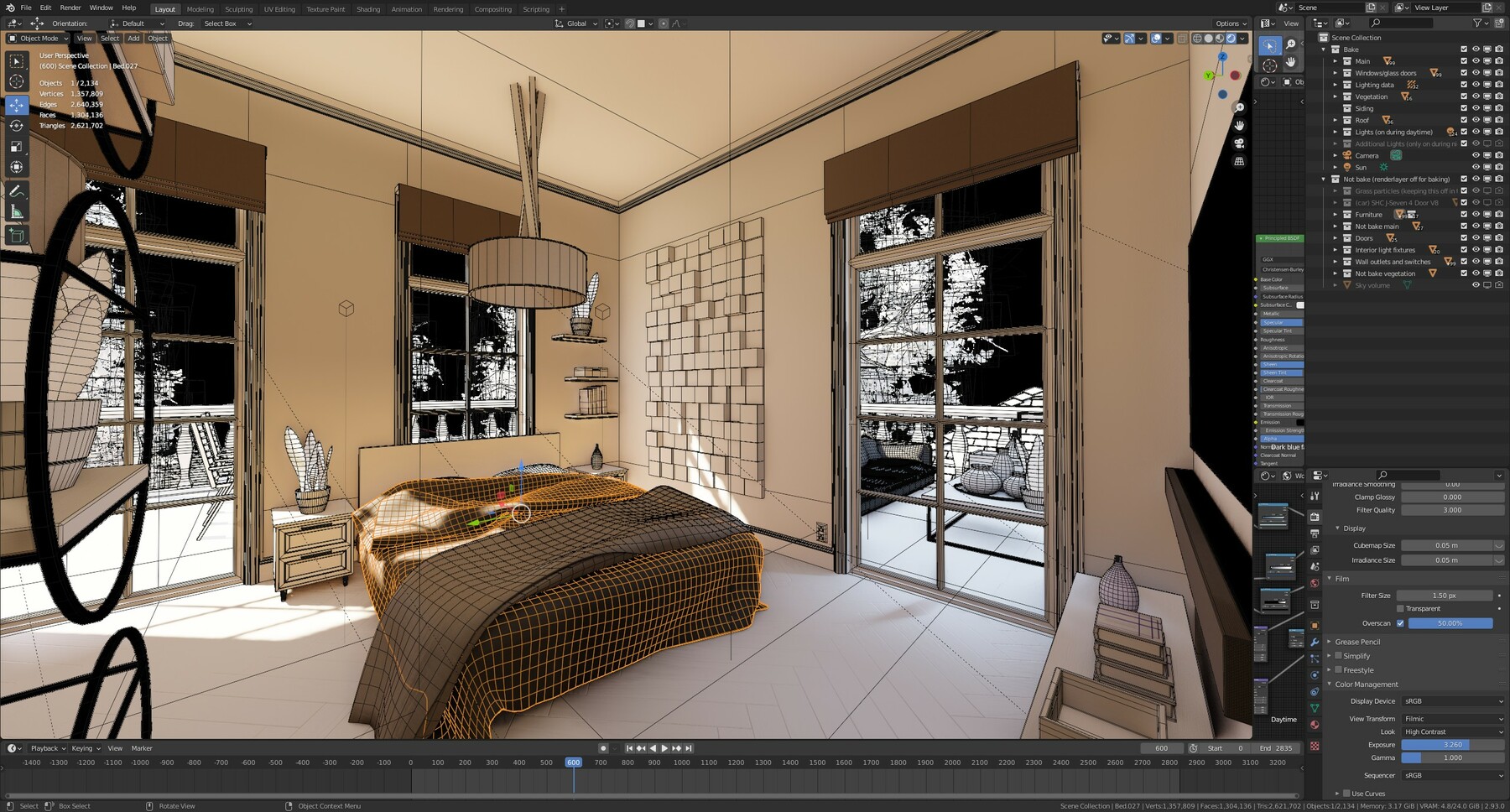Create a new View Layer
This screenshot has height=812, width=1510.
tap(1487, 8)
